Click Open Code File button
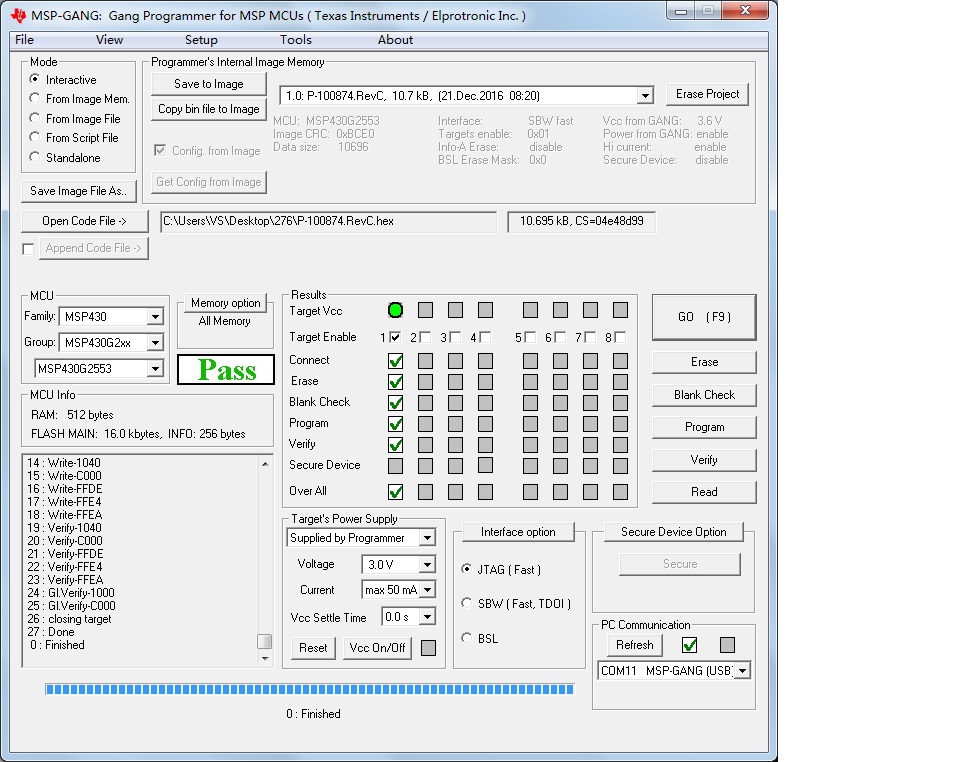Image resolution: width=960 pixels, height=762 pixels. [x=84, y=221]
